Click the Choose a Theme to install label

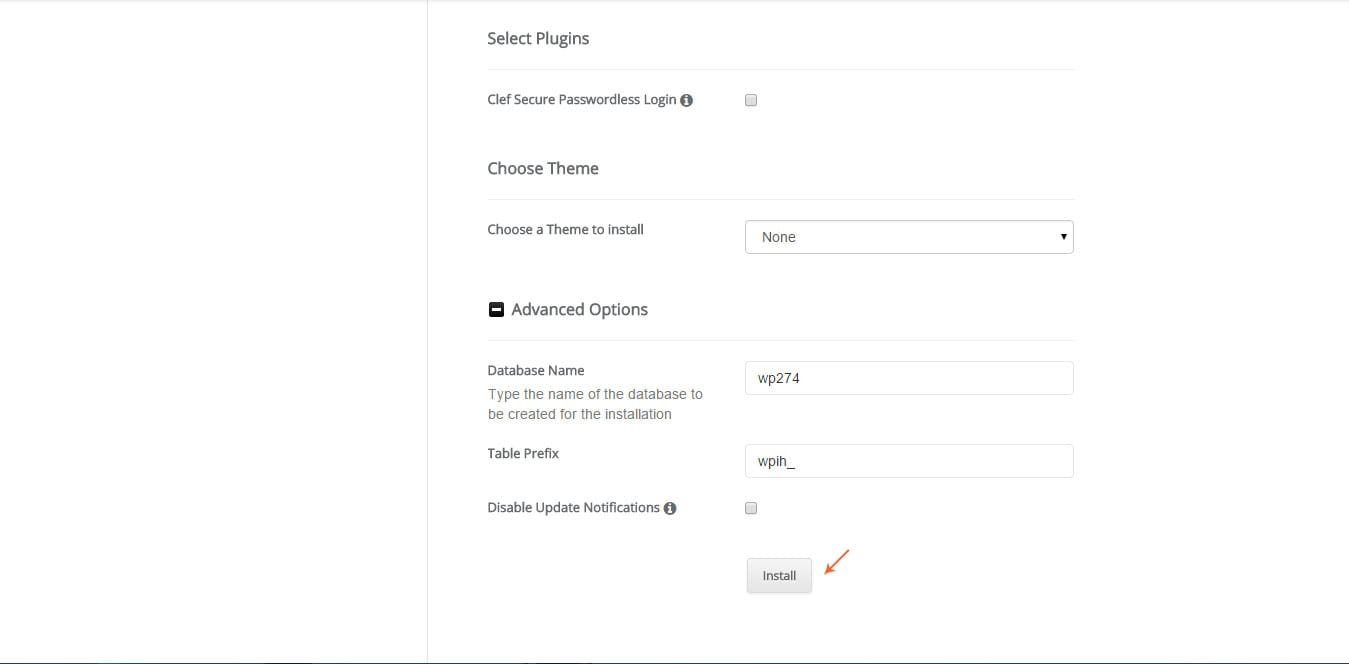coord(565,229)
